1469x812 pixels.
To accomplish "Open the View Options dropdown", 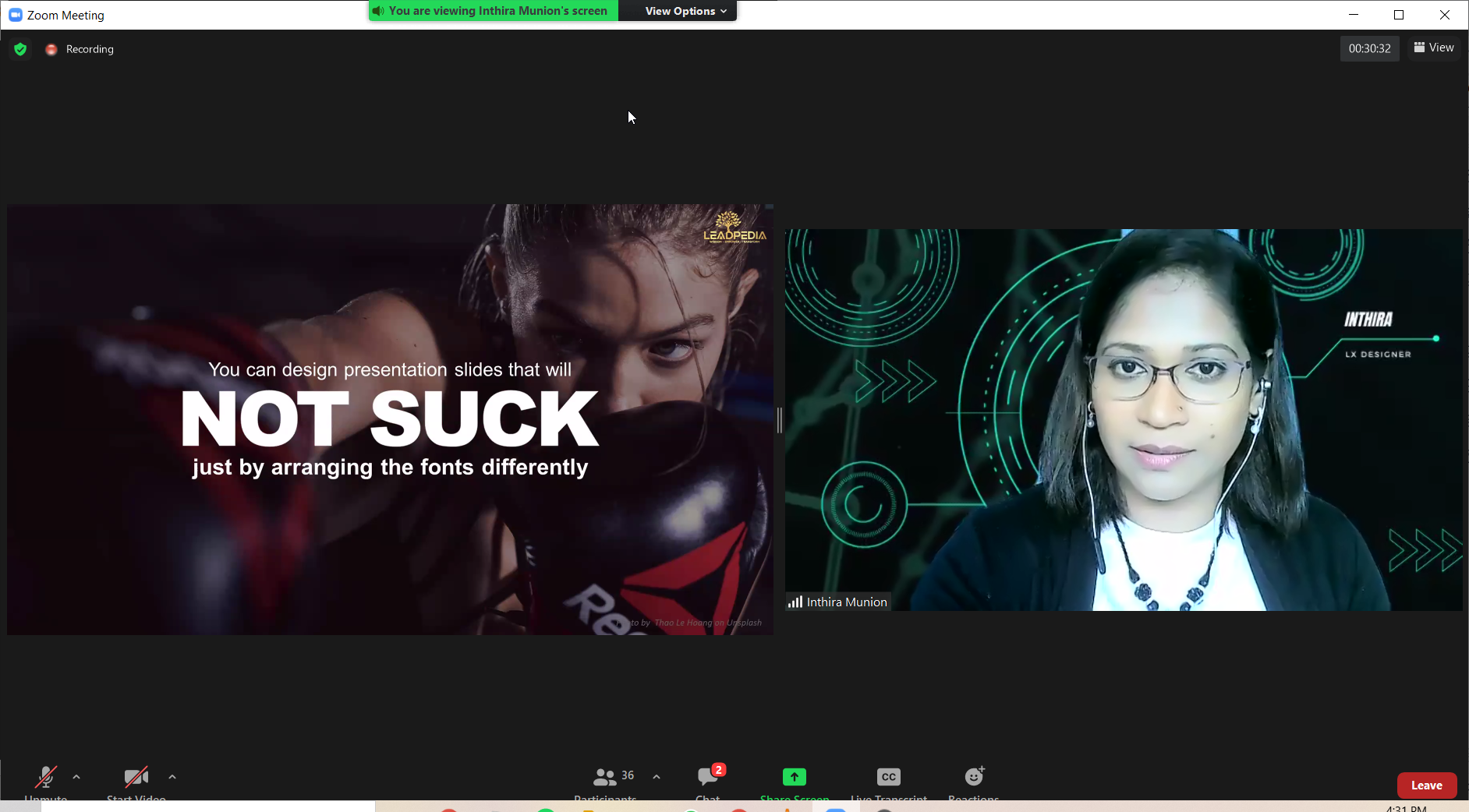I will [685, 11].
